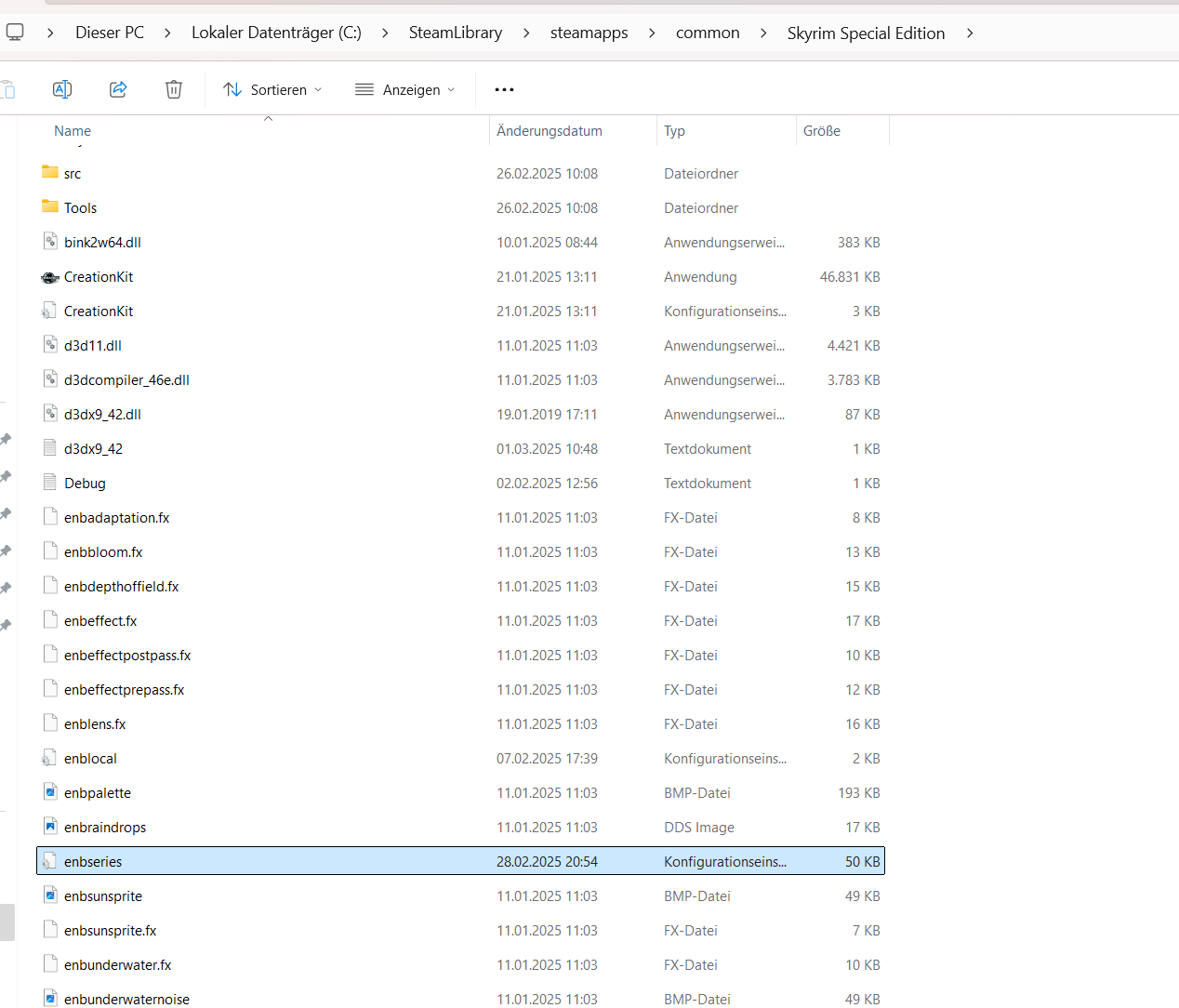The width and height of the screenshot is (1179, 1008).
Task: Expand the chevron after steamapps
Action: tap(652, 33)
